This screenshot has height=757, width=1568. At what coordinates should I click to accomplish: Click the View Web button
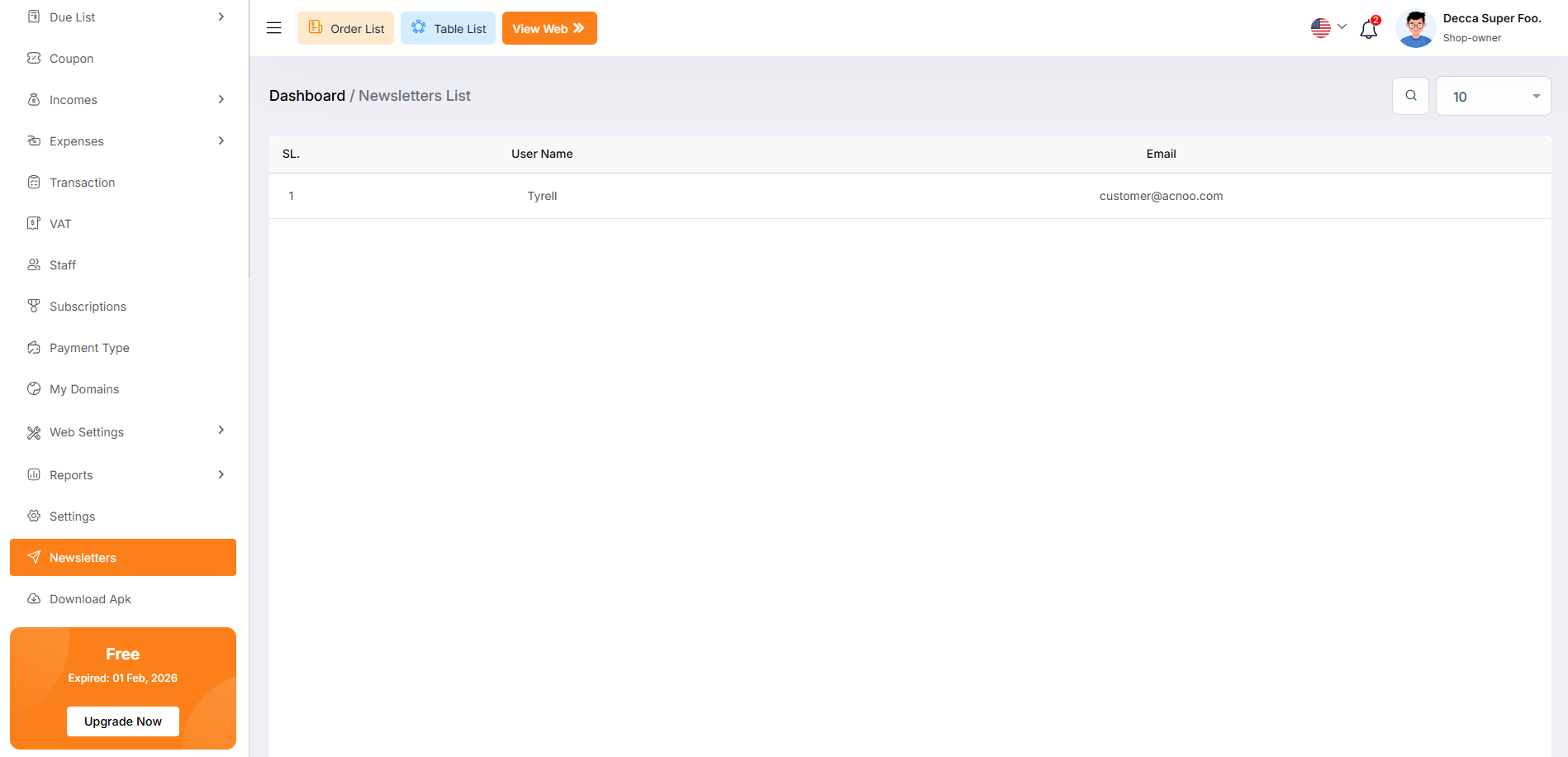[x=549, y=28]
